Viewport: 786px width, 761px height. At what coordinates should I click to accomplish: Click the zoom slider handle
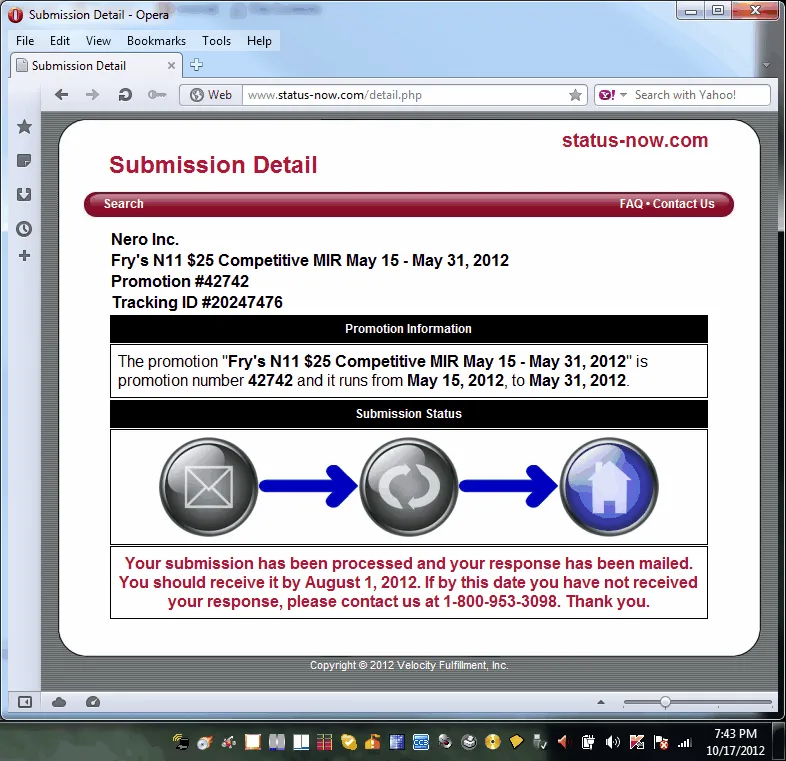[665, 702]
